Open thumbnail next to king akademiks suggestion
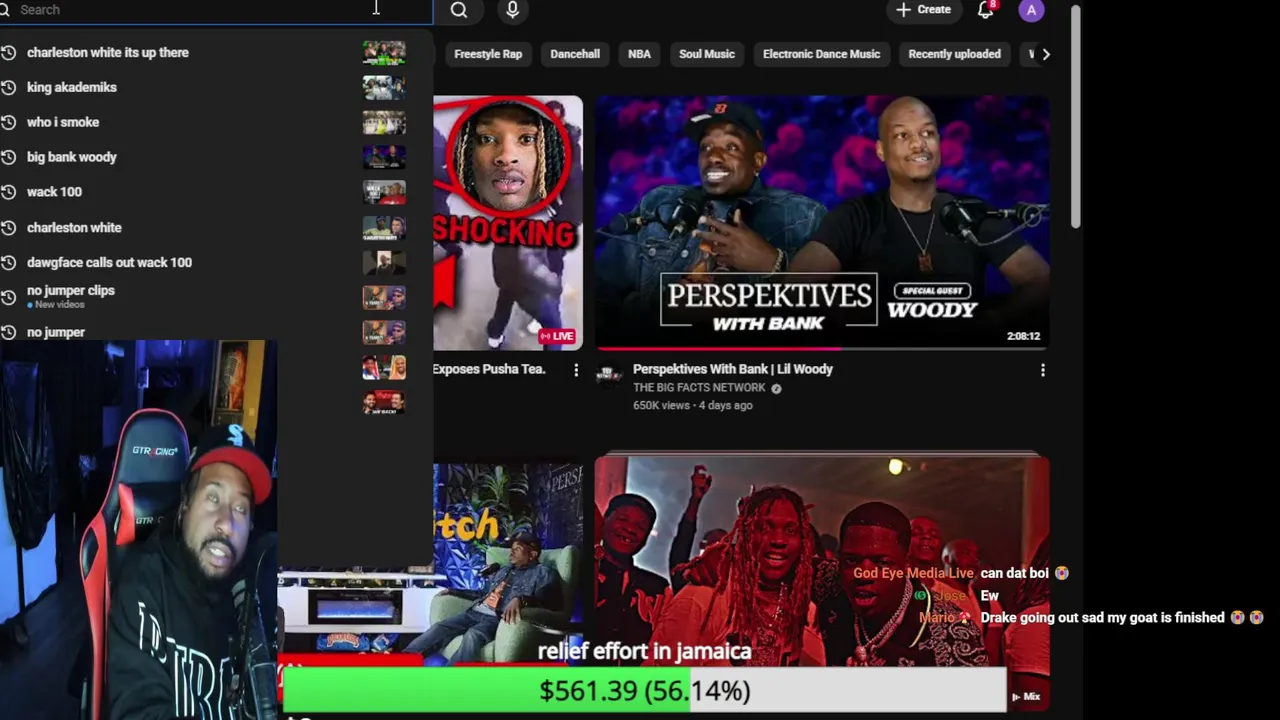 pyautogui.click(x=384, y=87)
